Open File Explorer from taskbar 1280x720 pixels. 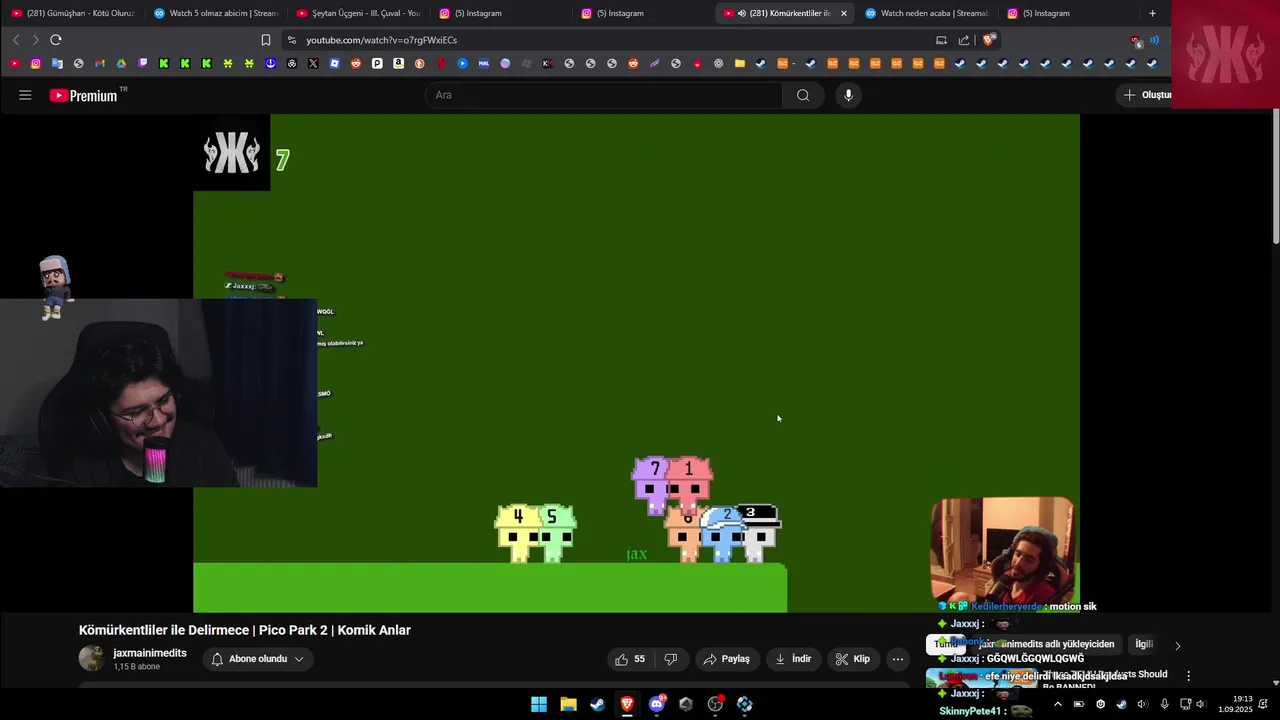pyautogui.click(x=568, y=704)
